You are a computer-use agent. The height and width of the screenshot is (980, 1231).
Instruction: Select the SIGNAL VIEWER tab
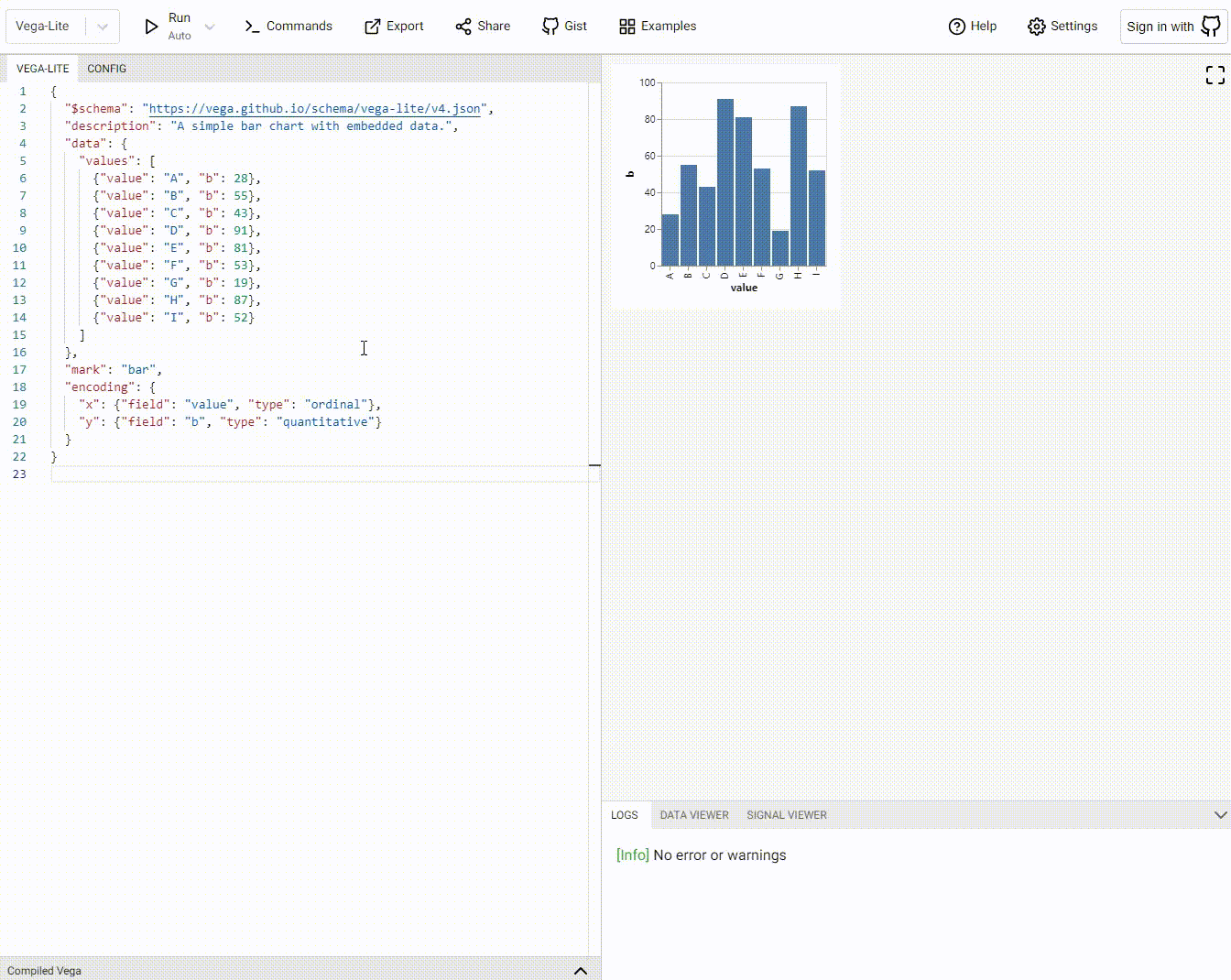[x=787, y=815]
